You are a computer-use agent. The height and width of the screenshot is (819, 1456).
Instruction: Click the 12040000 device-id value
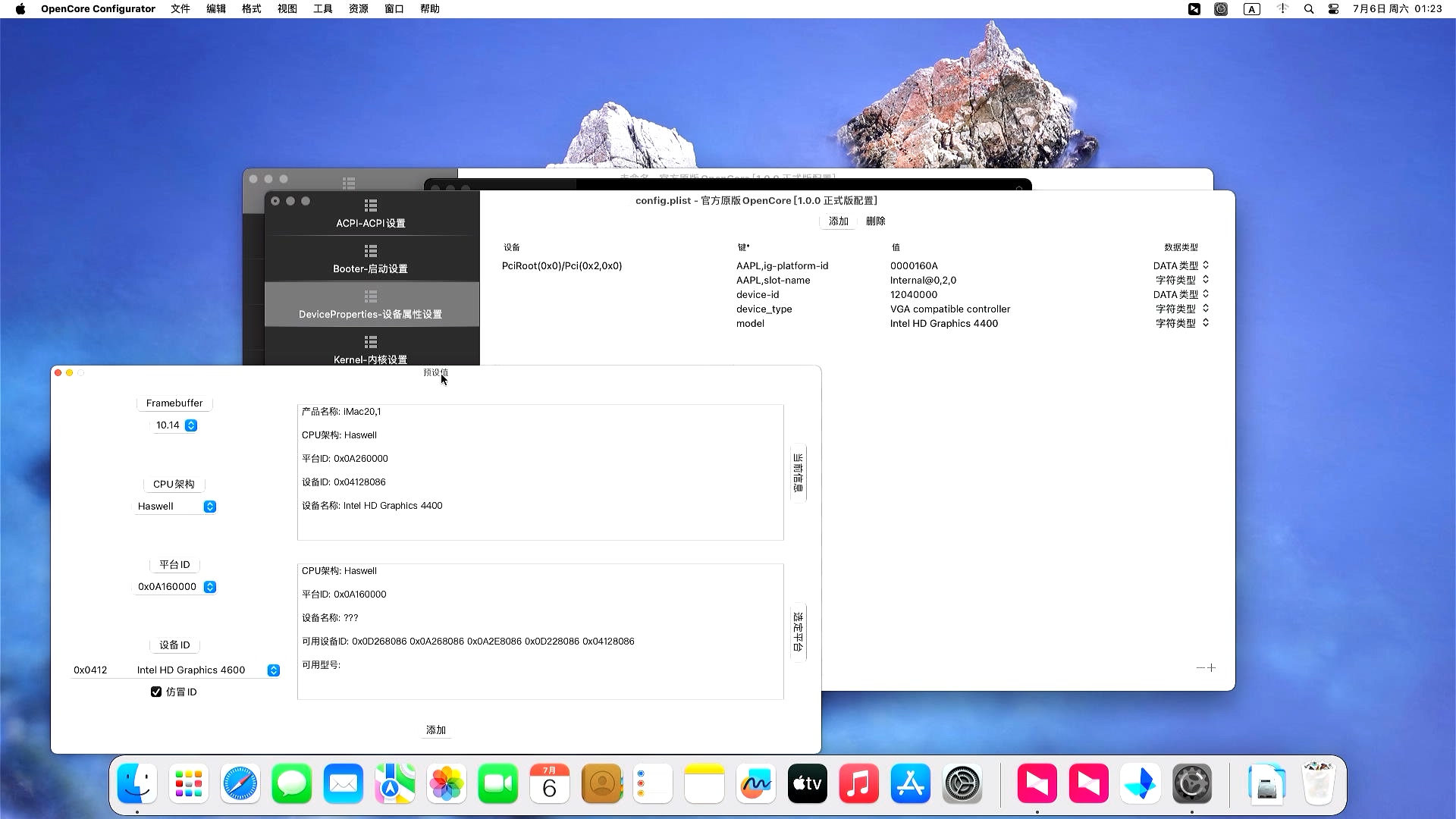pyautogui.click(x=914, y=295)
